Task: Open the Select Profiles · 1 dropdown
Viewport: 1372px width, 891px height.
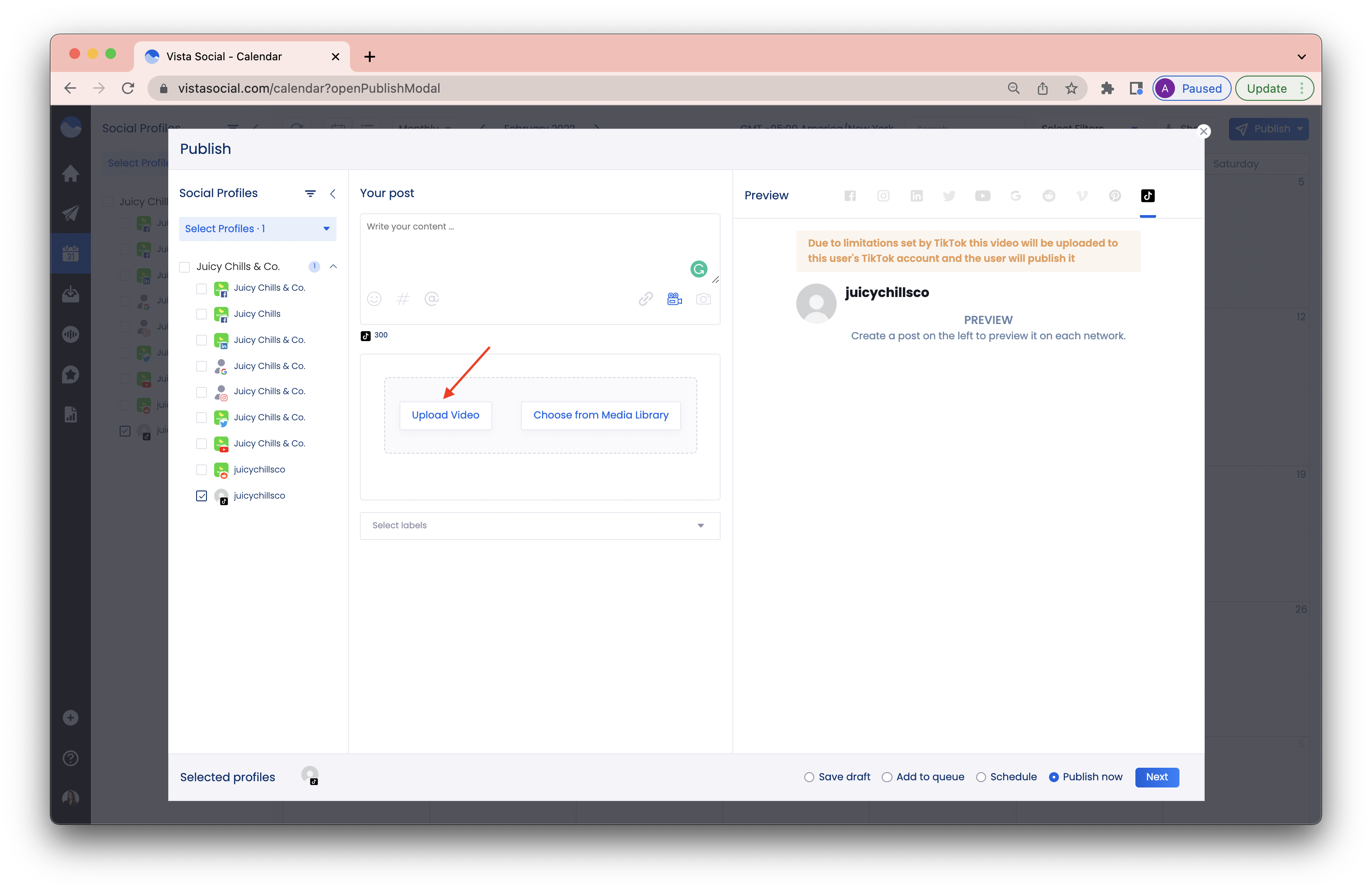Action: tap(257, 229)
